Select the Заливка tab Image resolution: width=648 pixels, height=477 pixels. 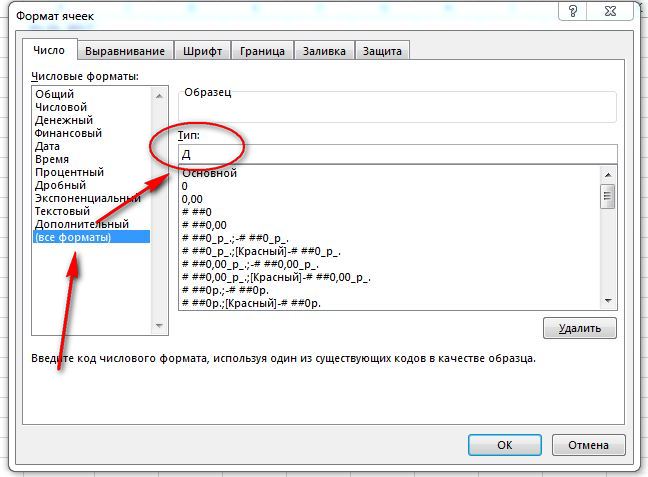point(324,51)
